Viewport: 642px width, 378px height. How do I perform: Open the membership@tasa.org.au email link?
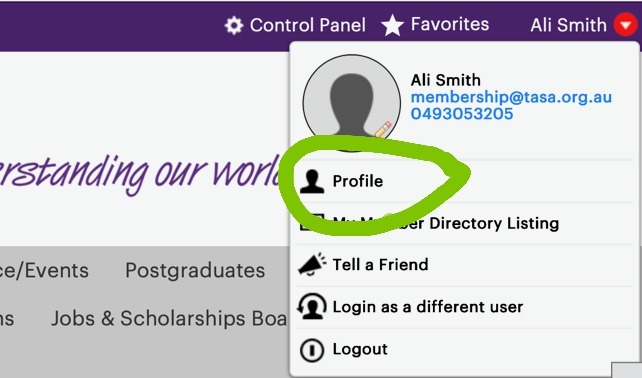click(511, 97)
